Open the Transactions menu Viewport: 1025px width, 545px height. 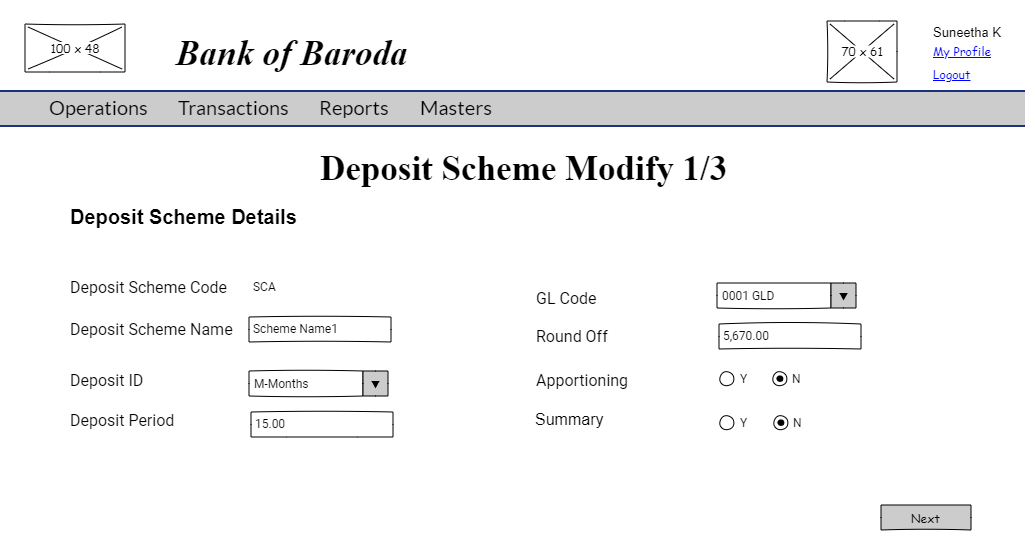pyautogui.click(x=233, y=108)
